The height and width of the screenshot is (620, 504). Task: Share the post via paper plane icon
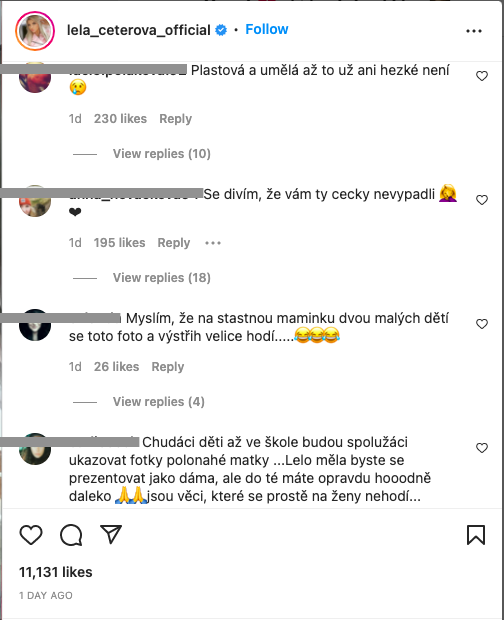[111, 535]
